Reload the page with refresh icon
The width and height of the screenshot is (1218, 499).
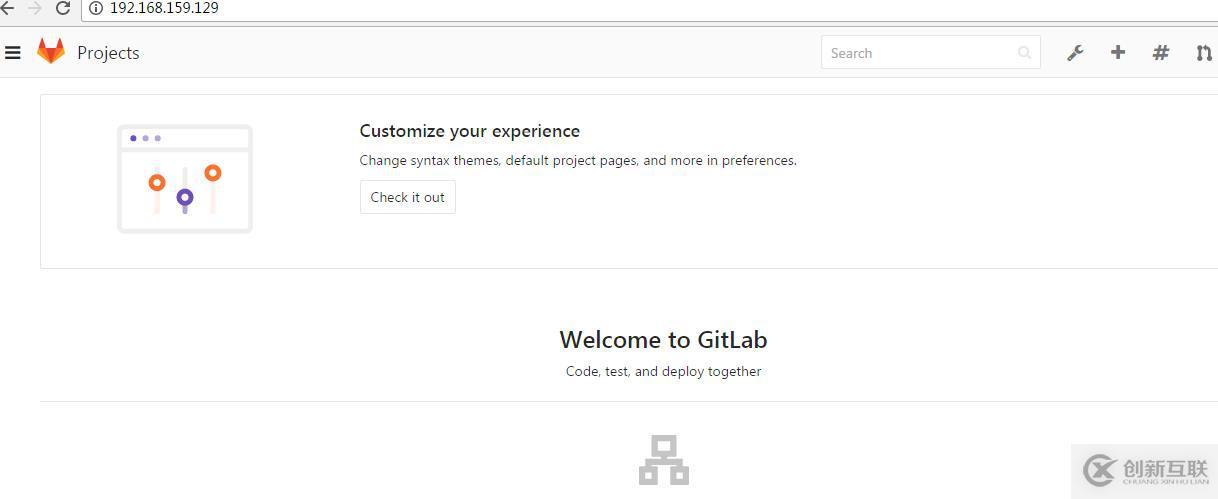[63, 8]
